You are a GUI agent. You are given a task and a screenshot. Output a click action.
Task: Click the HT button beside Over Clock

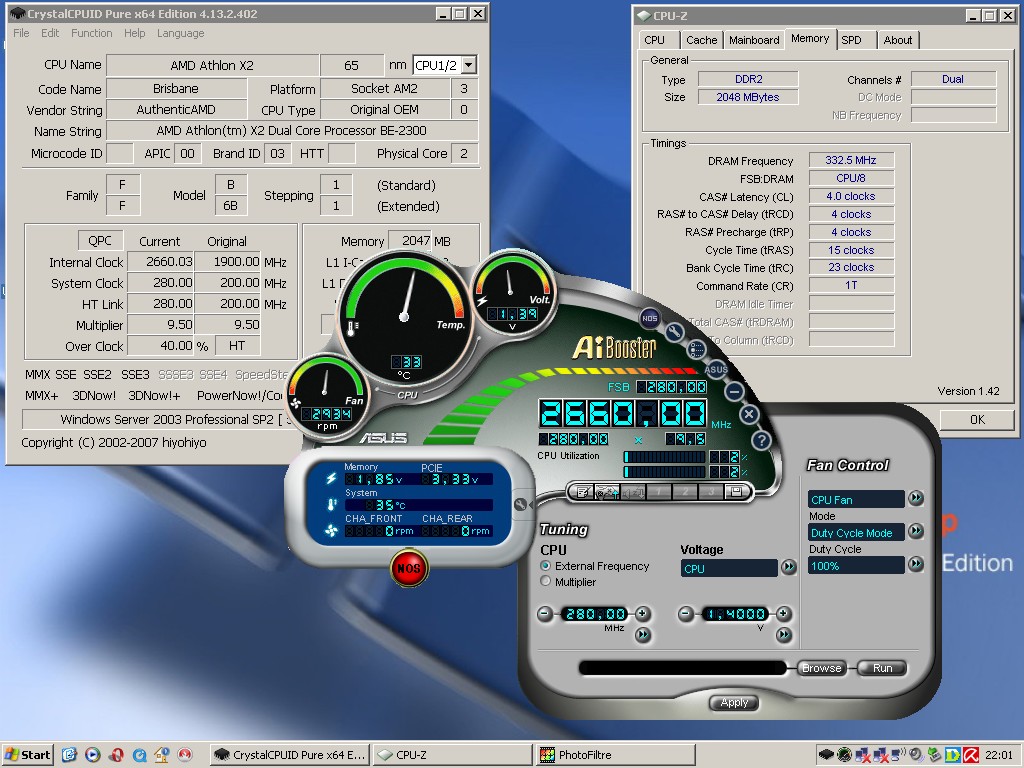(237, 345)
